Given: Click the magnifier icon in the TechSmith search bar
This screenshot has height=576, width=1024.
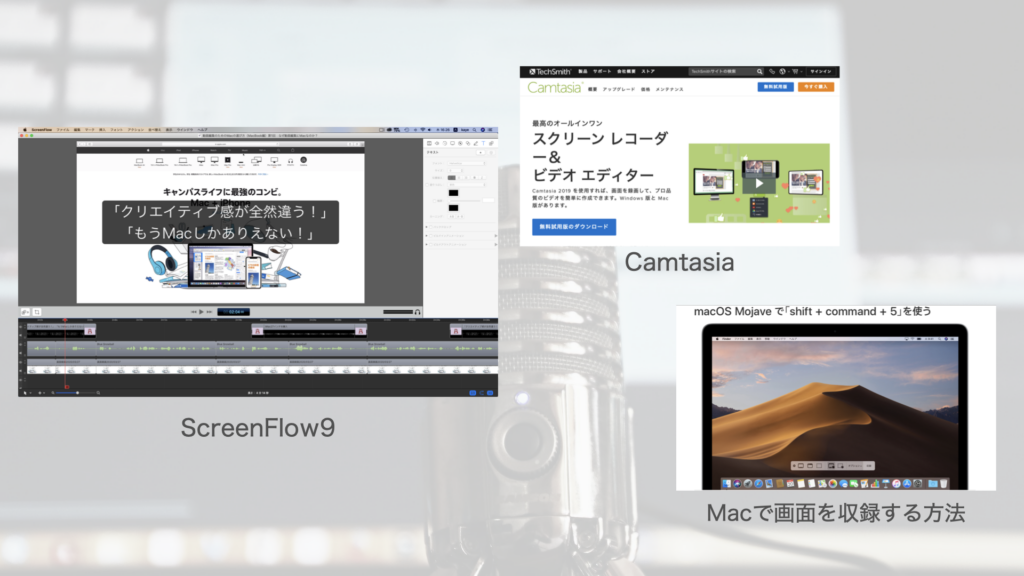Looking at the screenshot, I should point(760,71).
